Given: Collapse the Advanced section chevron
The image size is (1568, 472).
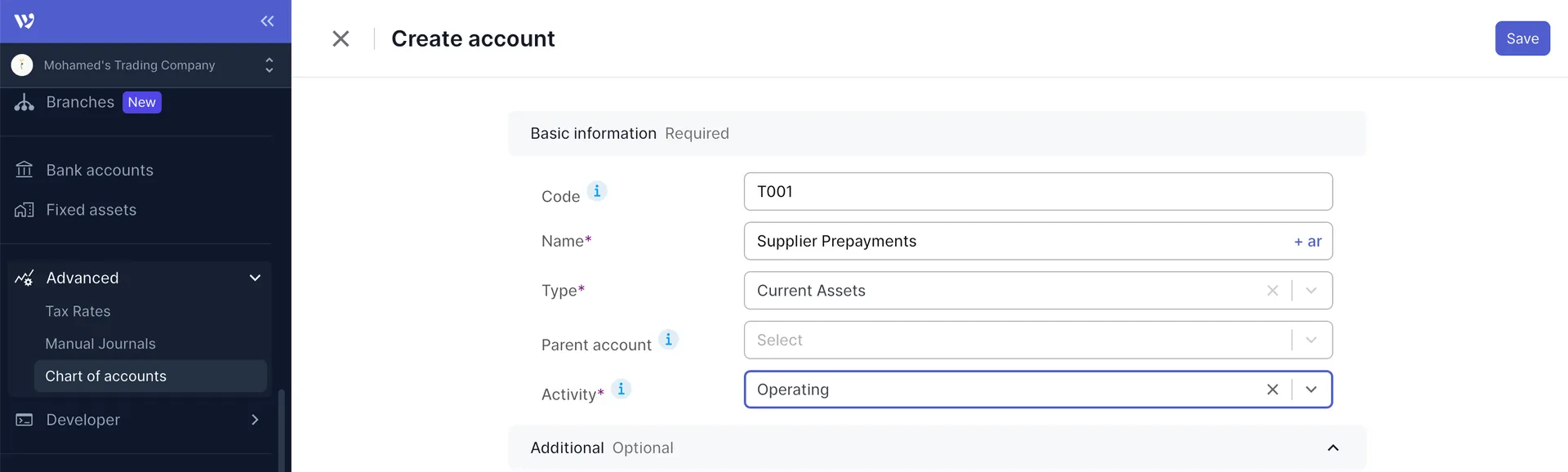Looking at the screenshot, I should coord(255,278).
